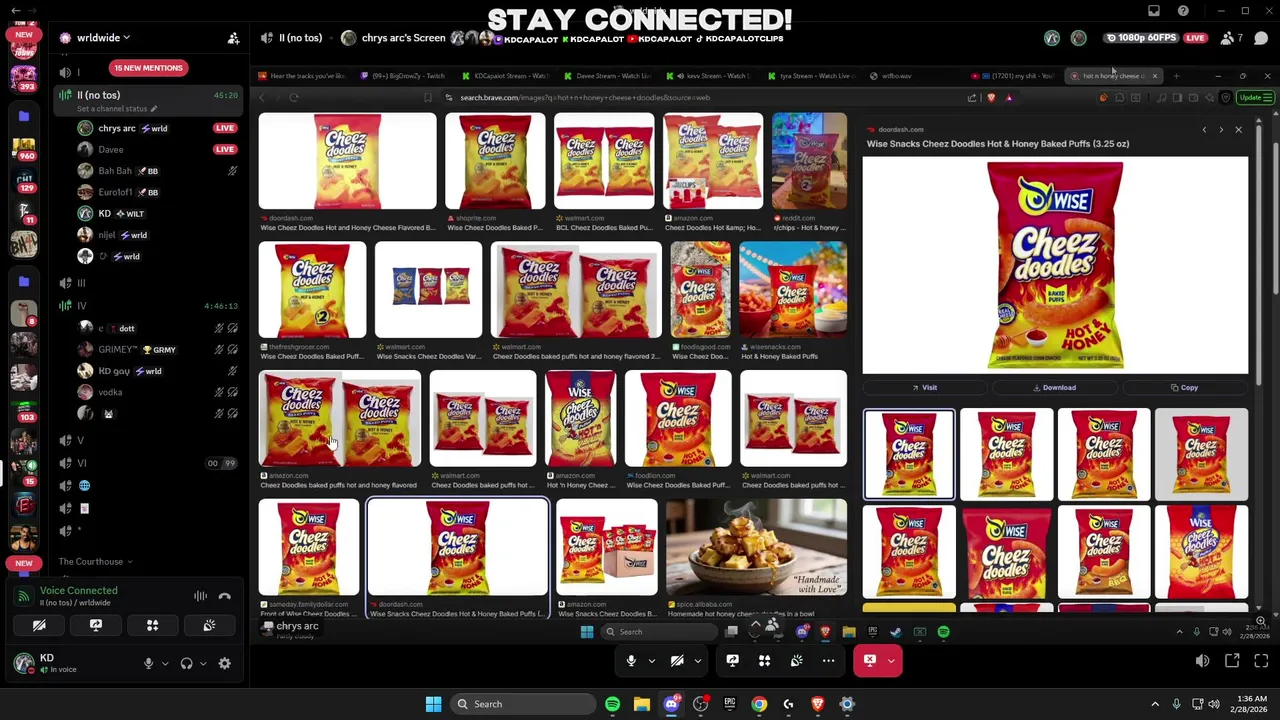Toggle noise suppression waveform icon
The image size is (1280, 720).
[x=200, y=596]
